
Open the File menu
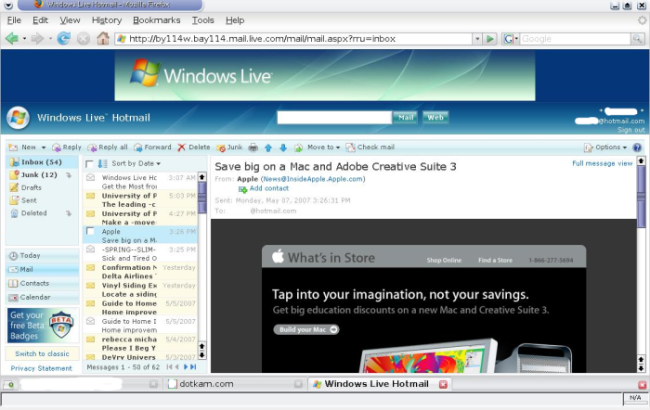coord(14,20)
